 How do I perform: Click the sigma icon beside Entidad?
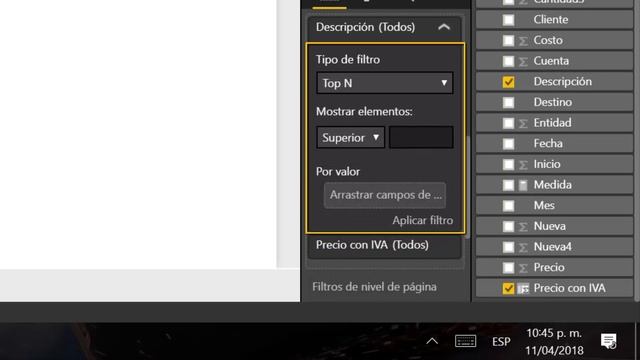pyautogui.click(x=523, y=123)
